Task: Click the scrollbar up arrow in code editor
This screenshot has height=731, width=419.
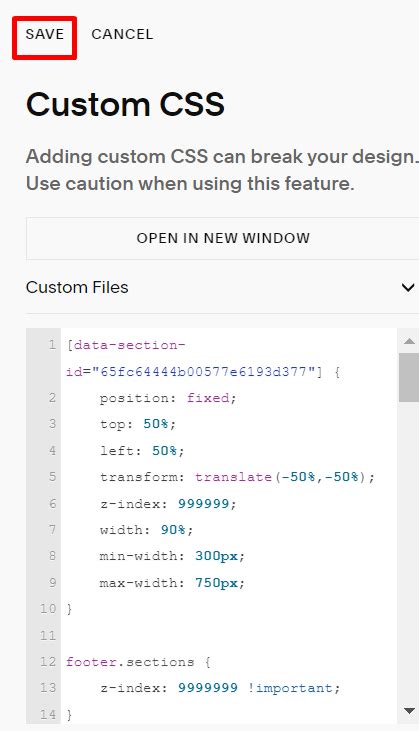Action: point(409,341)
